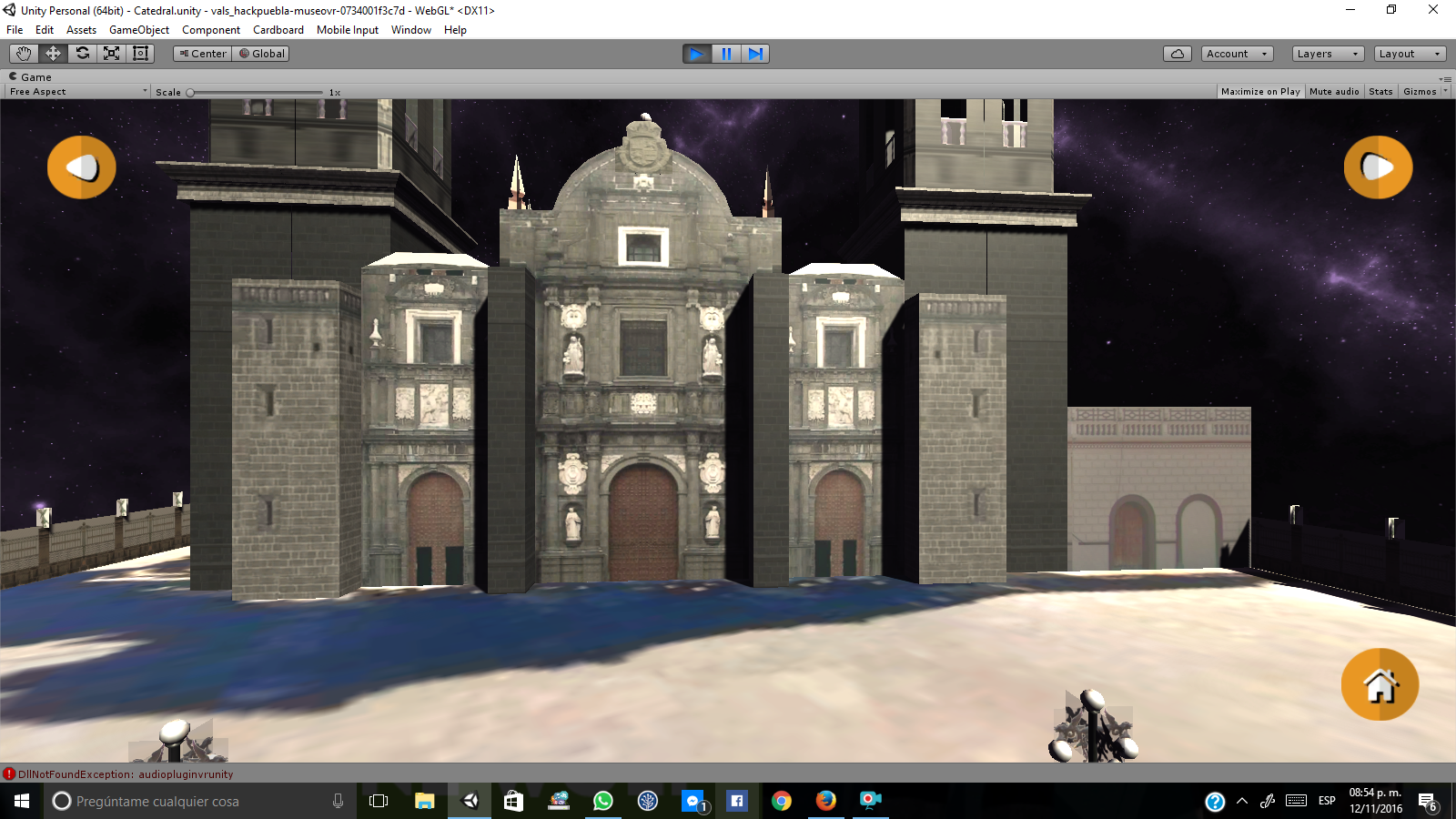Show hidden system tray icons
This screenshot has width=1456, height=819.
1242,801
